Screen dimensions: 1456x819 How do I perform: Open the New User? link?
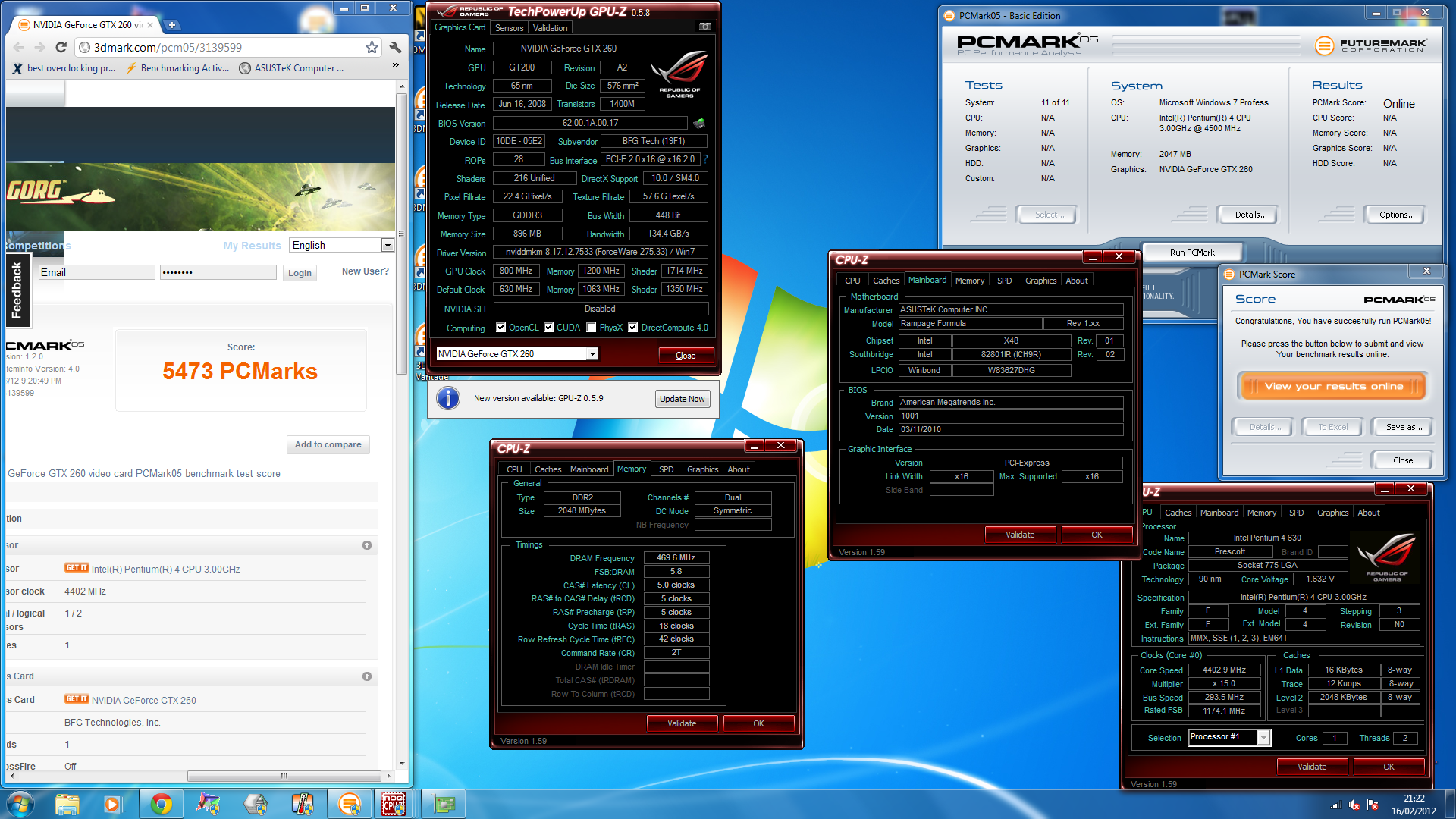click(365, 271)
